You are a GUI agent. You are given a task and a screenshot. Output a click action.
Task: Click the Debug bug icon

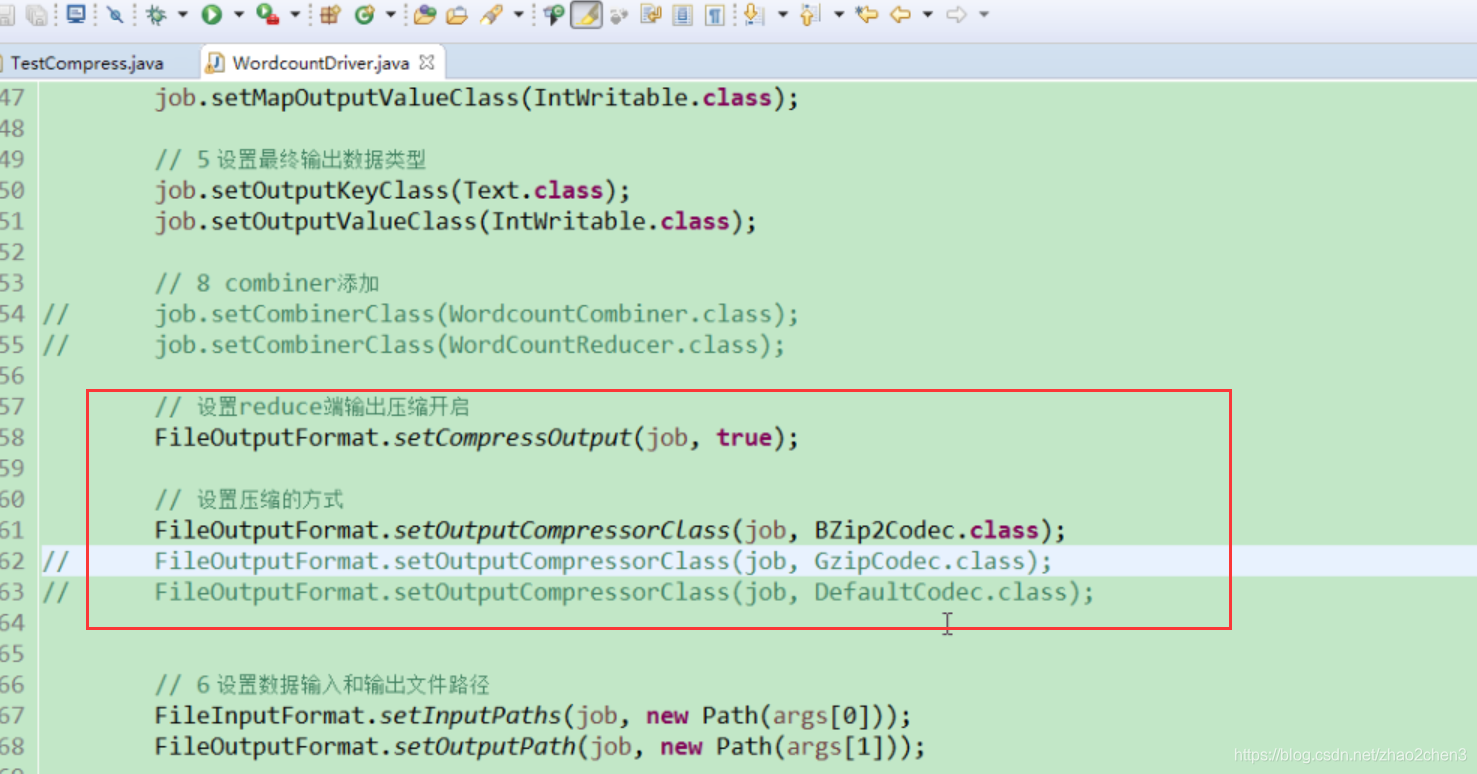[x=156, y=15]
